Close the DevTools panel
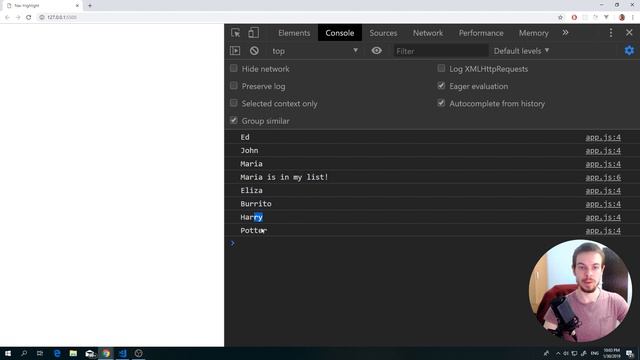The width and height of the screenshot is (640, 360). coord(629,33)
